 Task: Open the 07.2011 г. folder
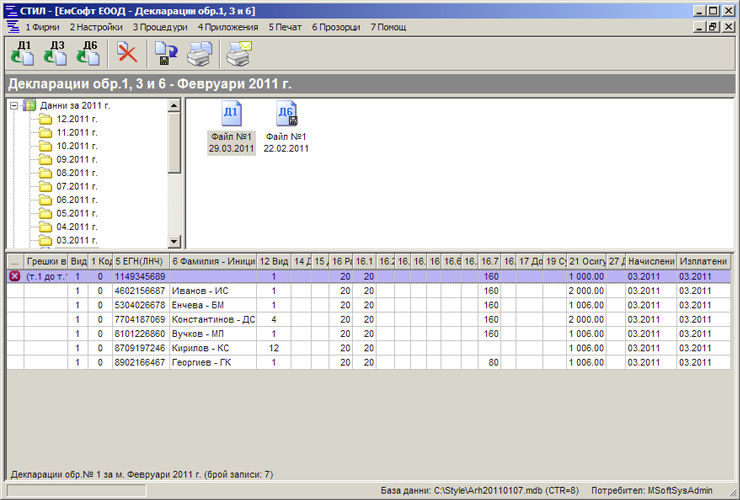point(76,186)
